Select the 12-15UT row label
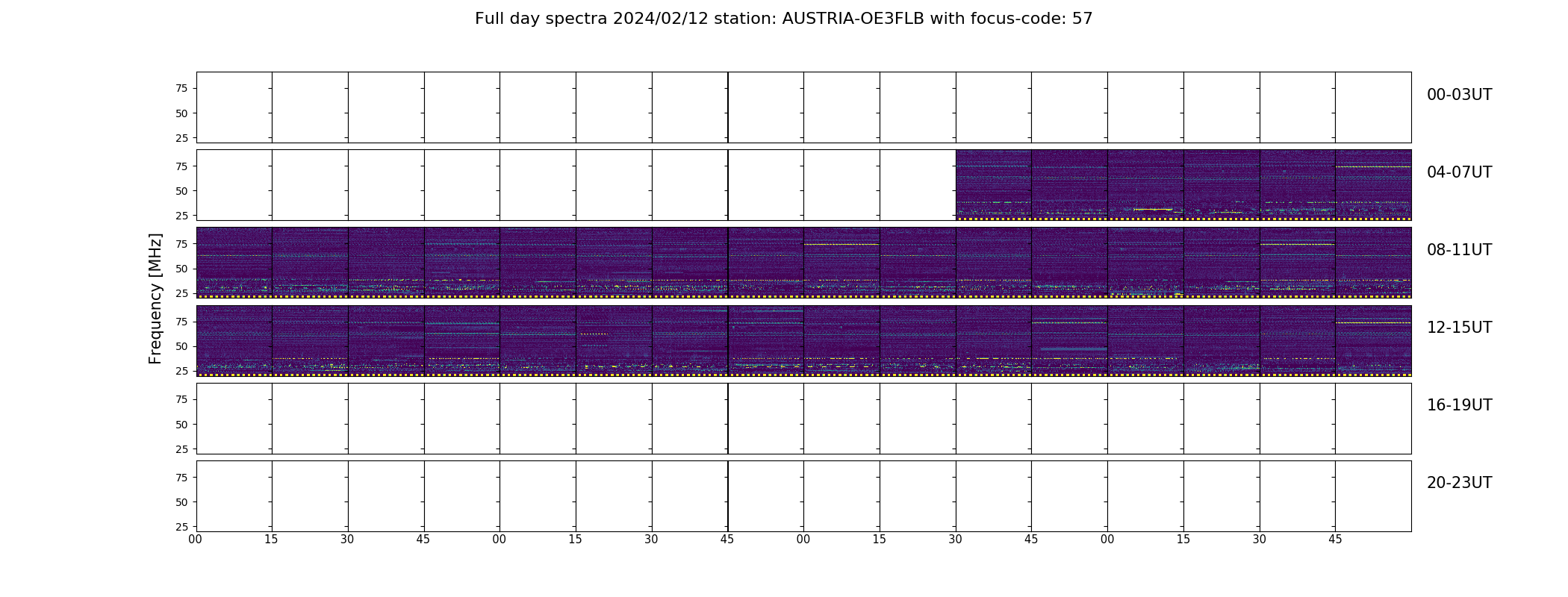The width and height of the screenshot is (1568, 597). pyautogui.click(x=1459, y=328)
